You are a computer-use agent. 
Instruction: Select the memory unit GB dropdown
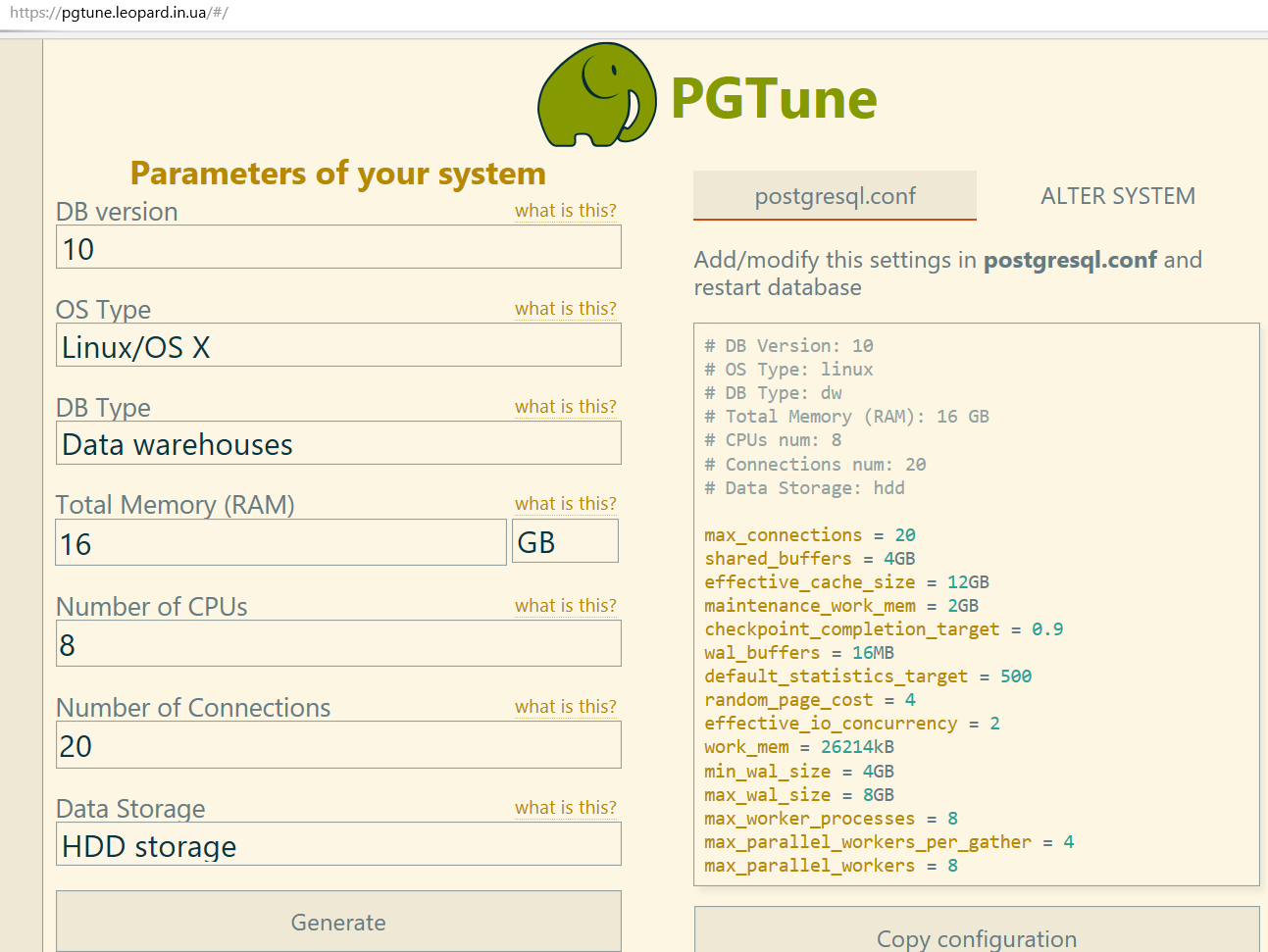(x=565, y=541)
